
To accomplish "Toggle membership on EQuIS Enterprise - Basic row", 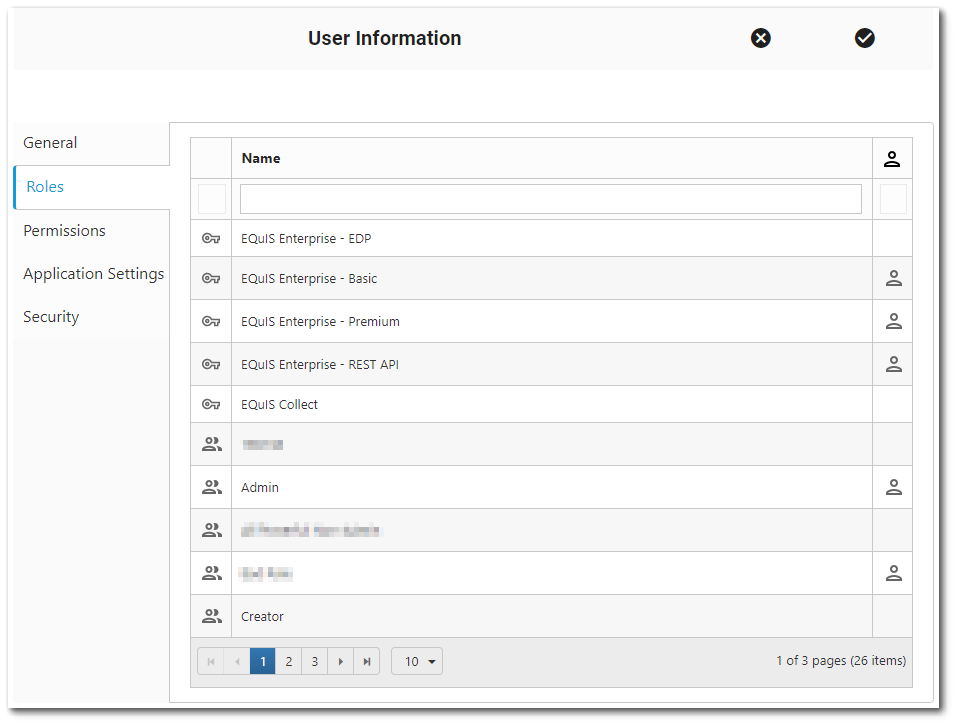I will click(x=893, y=278).
